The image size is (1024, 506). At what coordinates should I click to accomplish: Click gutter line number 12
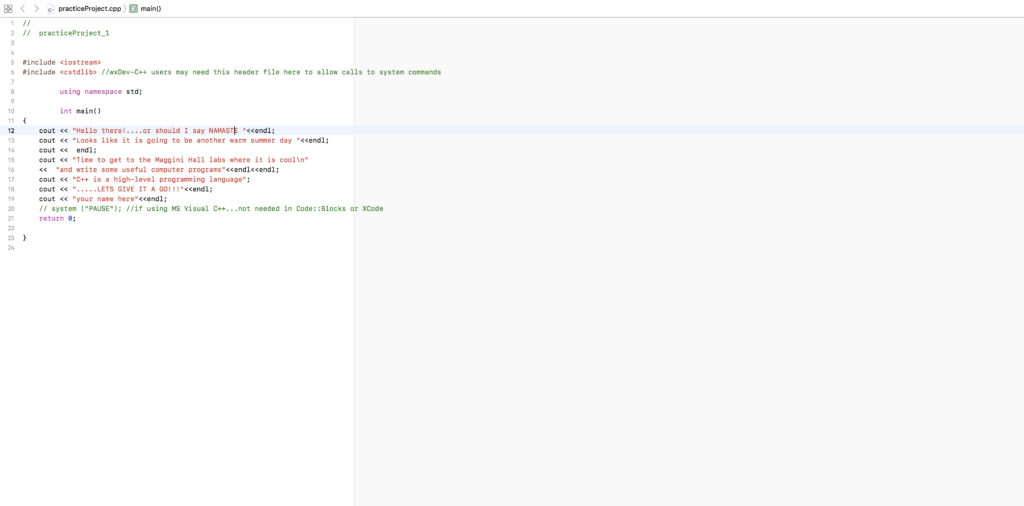(11, 130)
